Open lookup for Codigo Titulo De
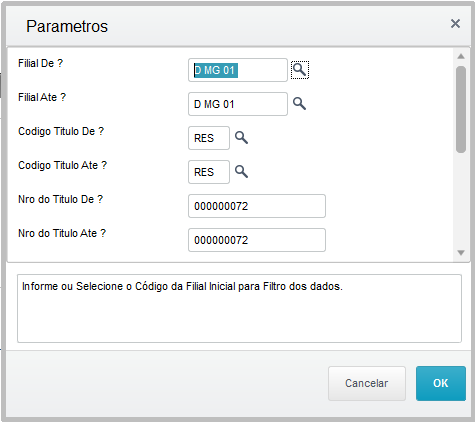This screenshot has height=424, width=475. pyautogui.click(x=241, y=138)
